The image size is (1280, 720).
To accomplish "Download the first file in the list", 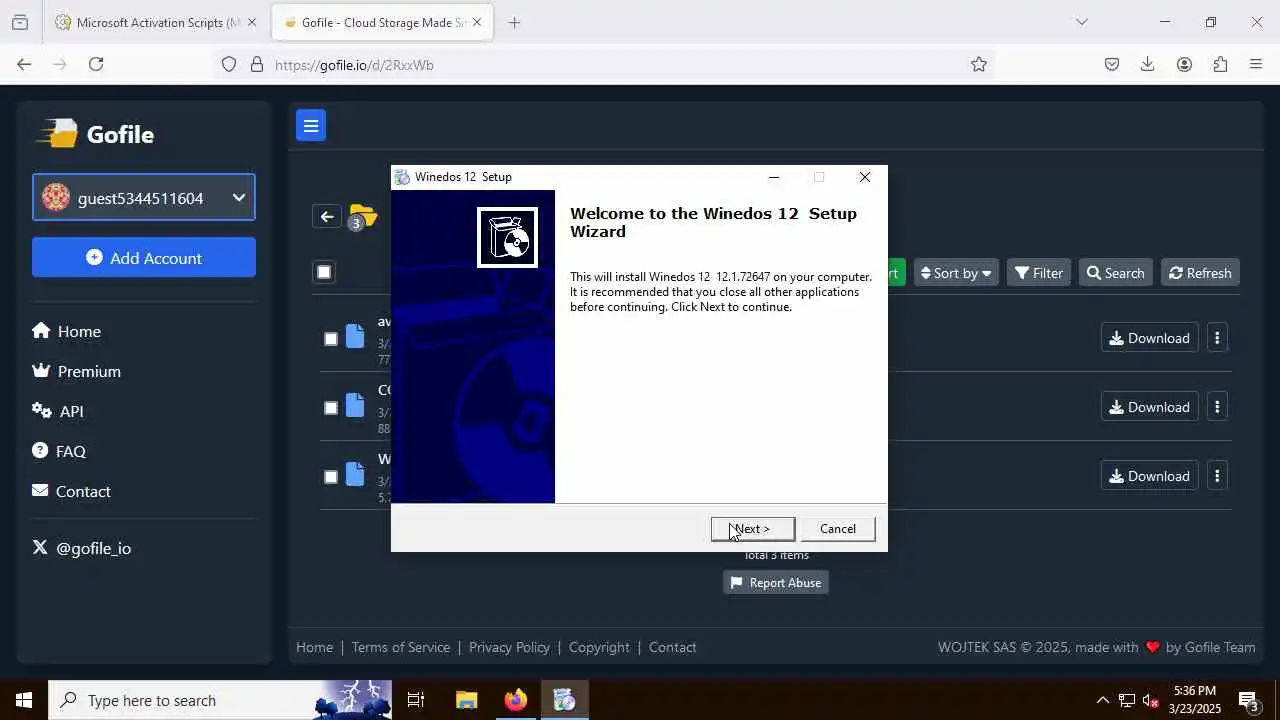I will [1150, 338].
